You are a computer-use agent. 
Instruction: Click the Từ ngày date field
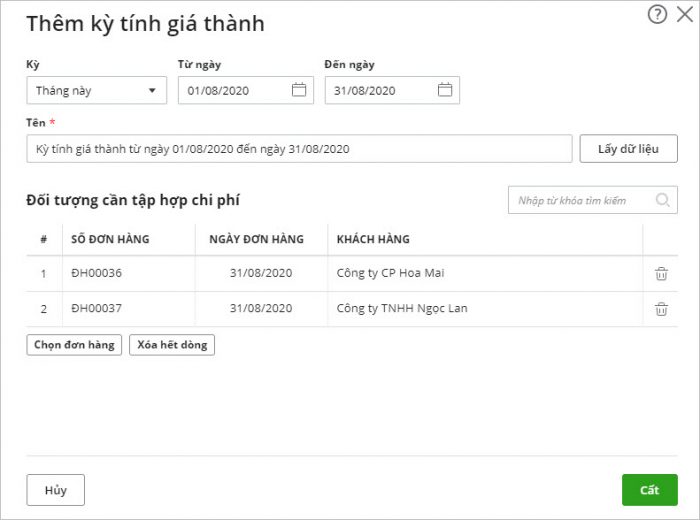click(234, 90)
